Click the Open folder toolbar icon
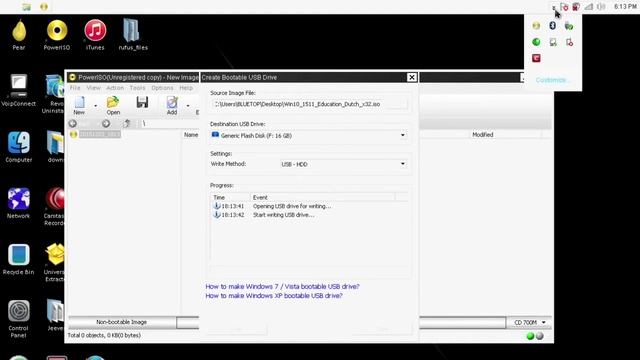Screen dimensions: 640x360 pos(113,106)
